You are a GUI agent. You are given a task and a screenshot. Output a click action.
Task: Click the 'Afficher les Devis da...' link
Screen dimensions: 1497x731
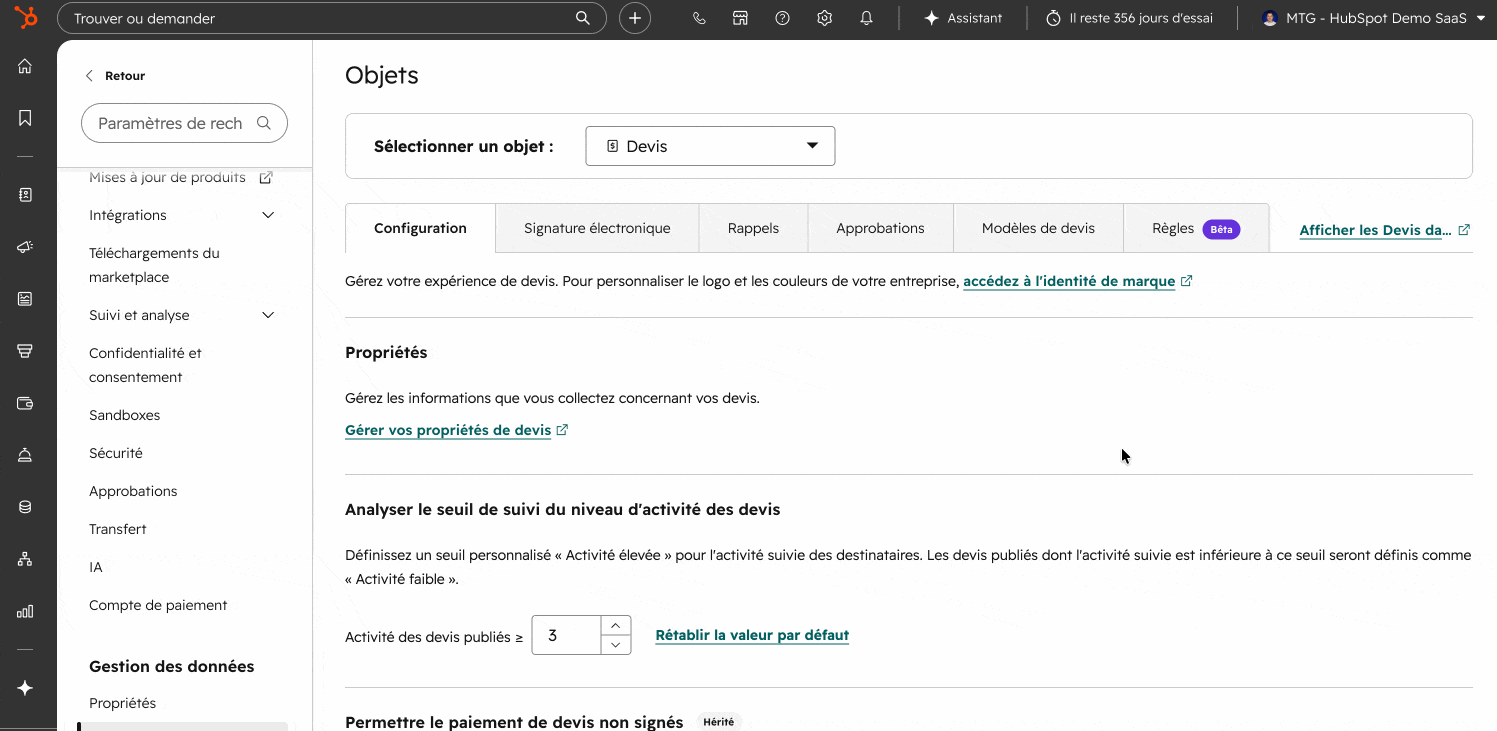coord(1384,230)
